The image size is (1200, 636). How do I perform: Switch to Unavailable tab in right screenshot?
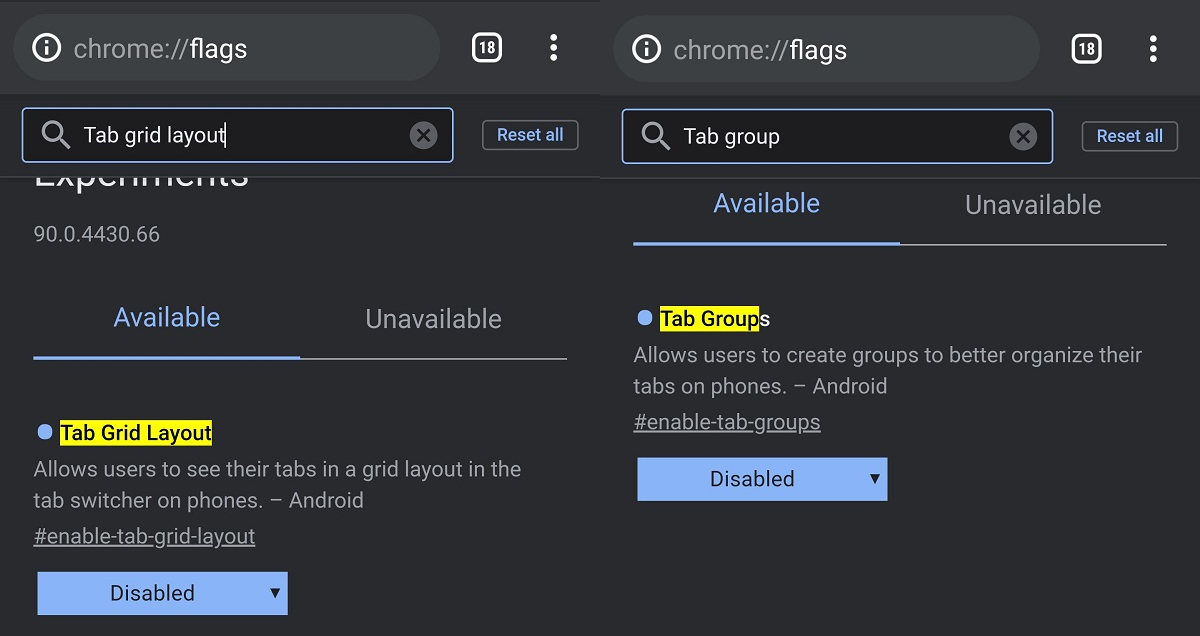[x=1033, y=205]
